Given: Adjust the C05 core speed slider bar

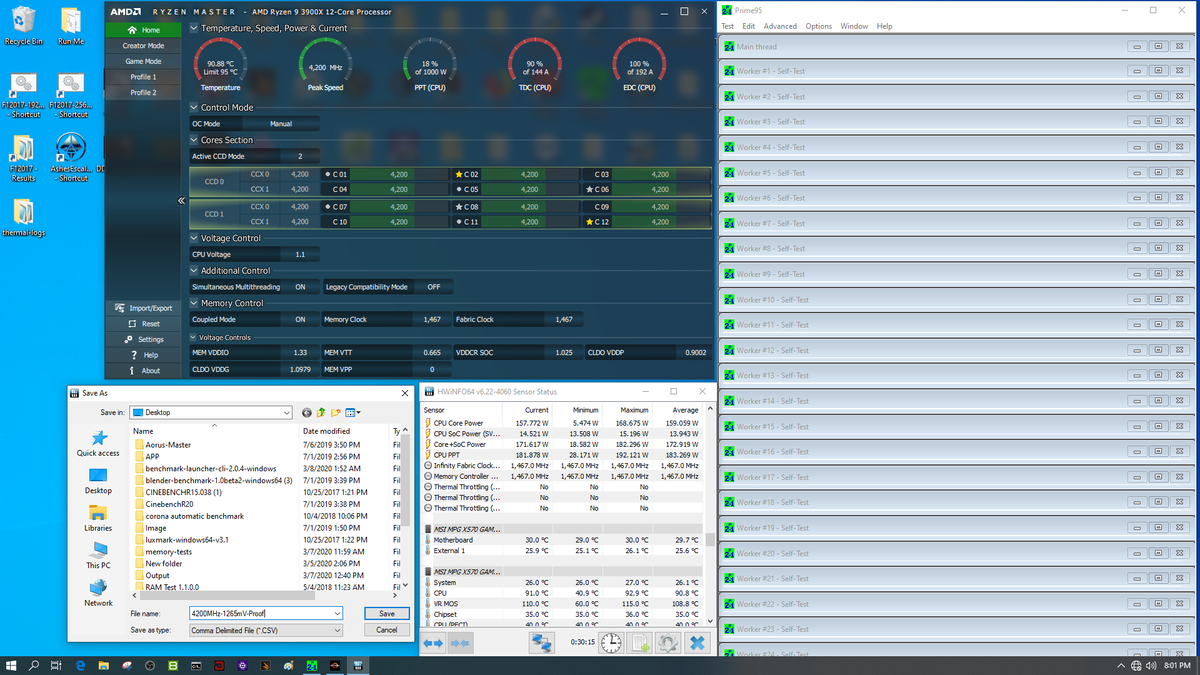Looking at the screenshot, I should (x=530, y=189).
